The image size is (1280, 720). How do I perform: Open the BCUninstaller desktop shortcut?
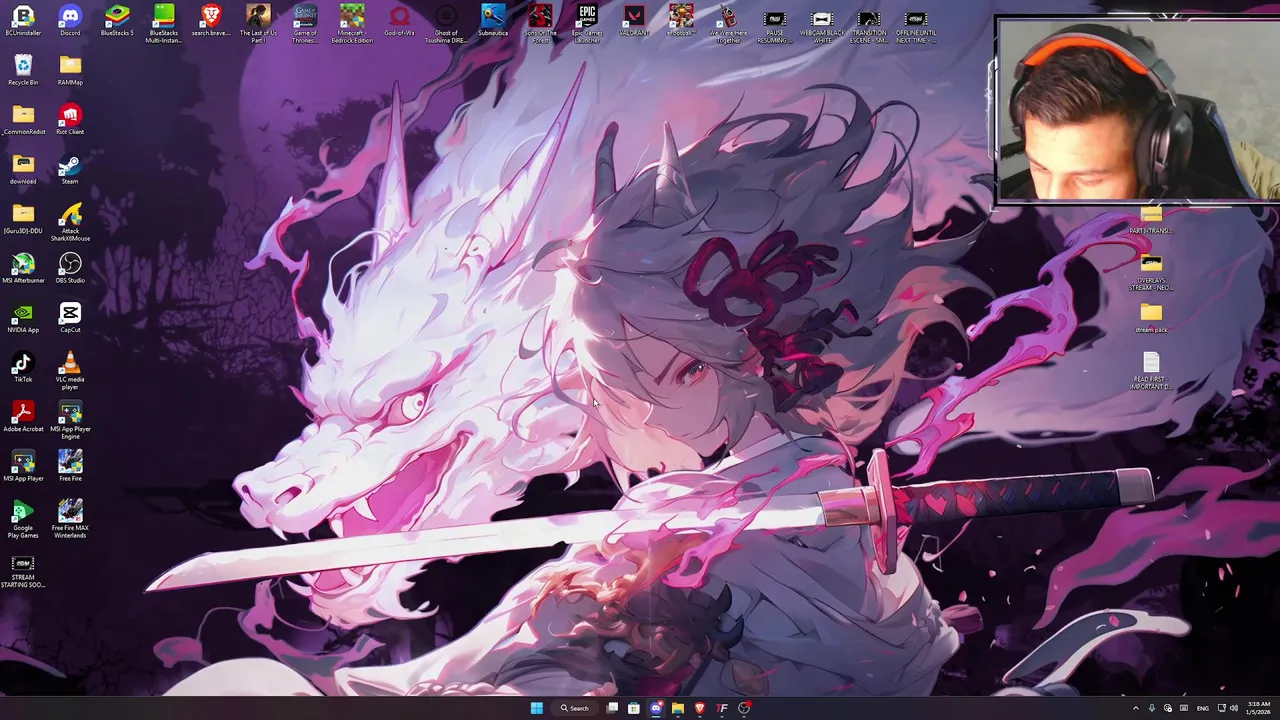click(23, 21)
